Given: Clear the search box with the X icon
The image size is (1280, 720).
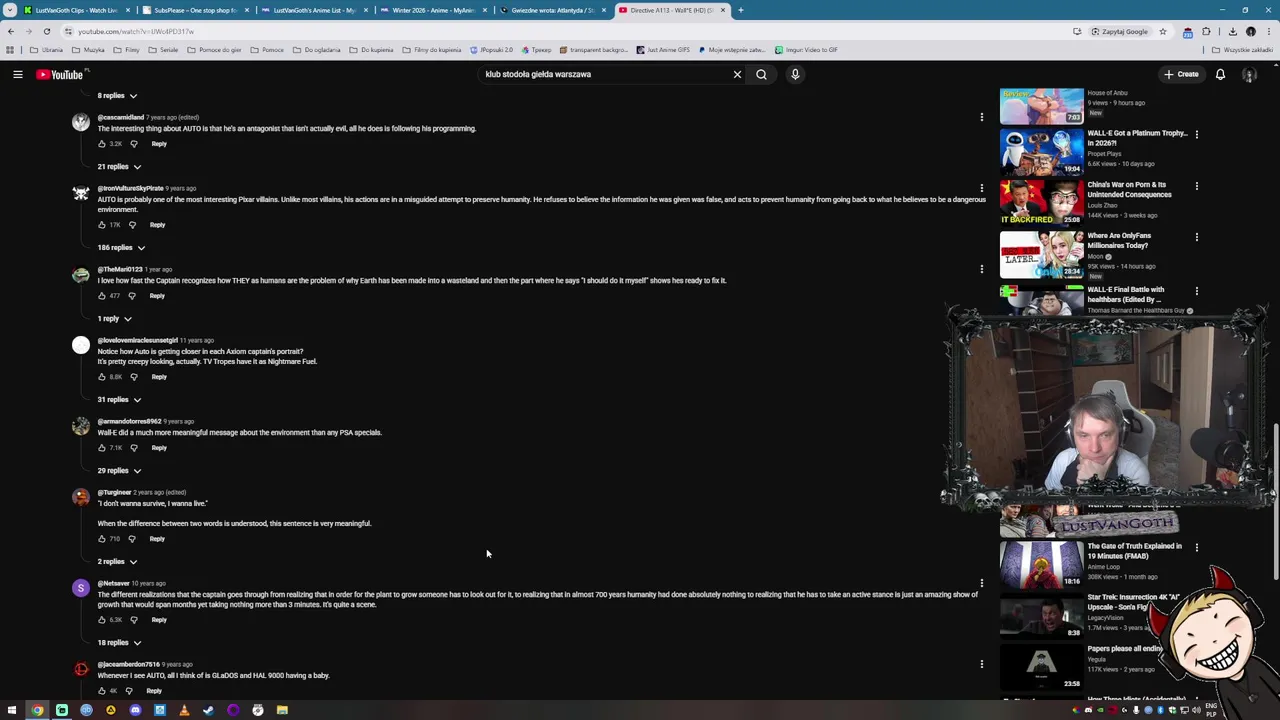Looking at the screenshot, I should [737, 74].
